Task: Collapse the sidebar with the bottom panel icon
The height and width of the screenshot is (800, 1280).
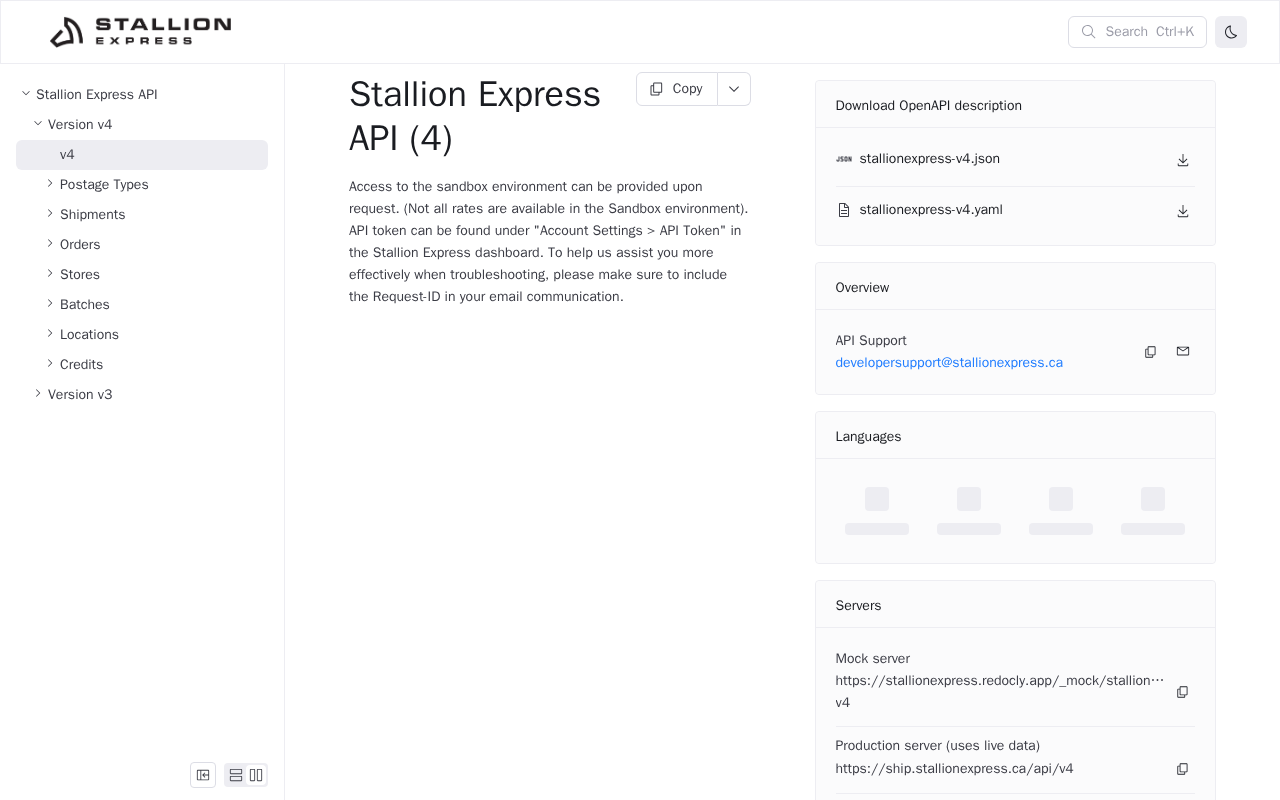Action: click(x=203, y=775)
